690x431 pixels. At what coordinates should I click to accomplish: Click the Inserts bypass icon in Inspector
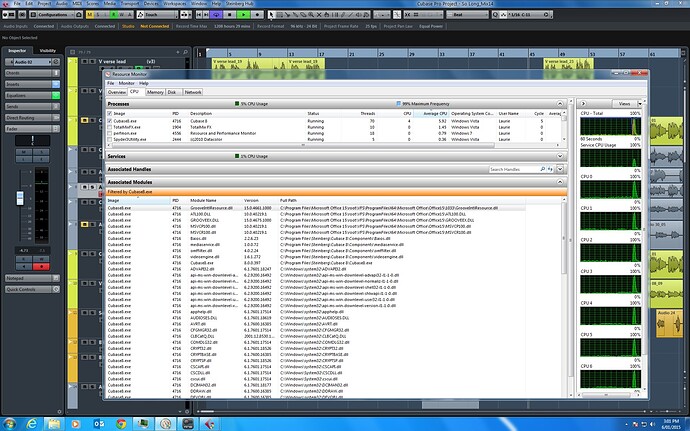click(56, 84)
